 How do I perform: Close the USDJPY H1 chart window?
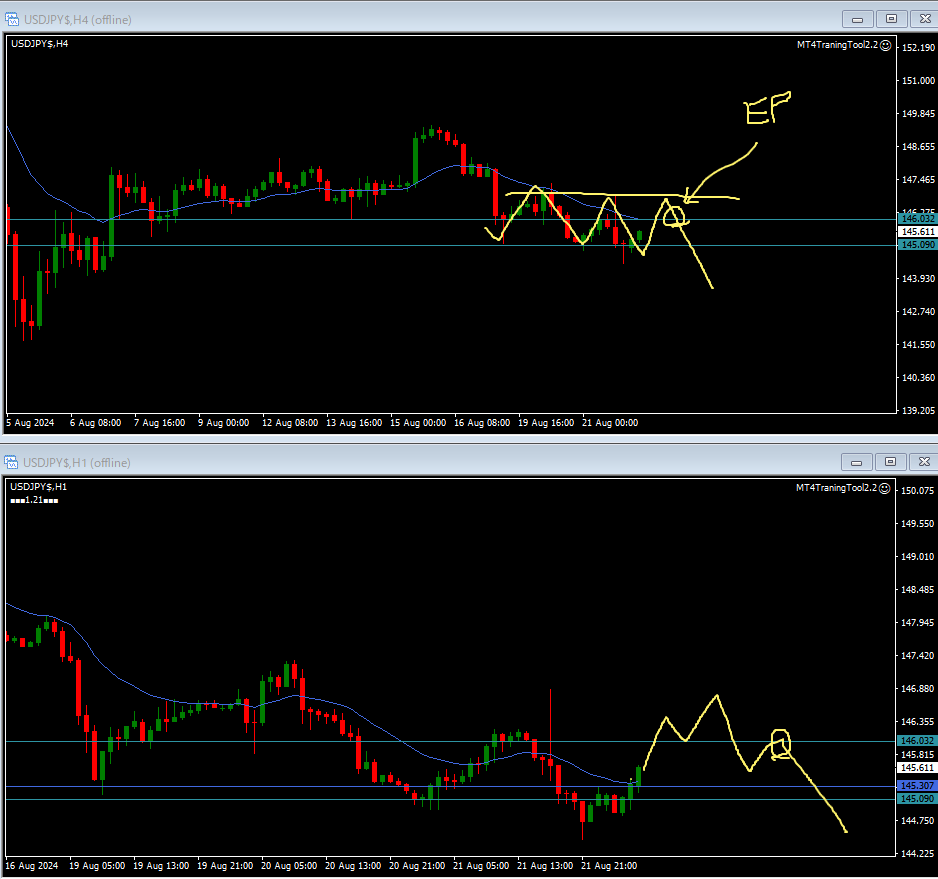[922, 461]
